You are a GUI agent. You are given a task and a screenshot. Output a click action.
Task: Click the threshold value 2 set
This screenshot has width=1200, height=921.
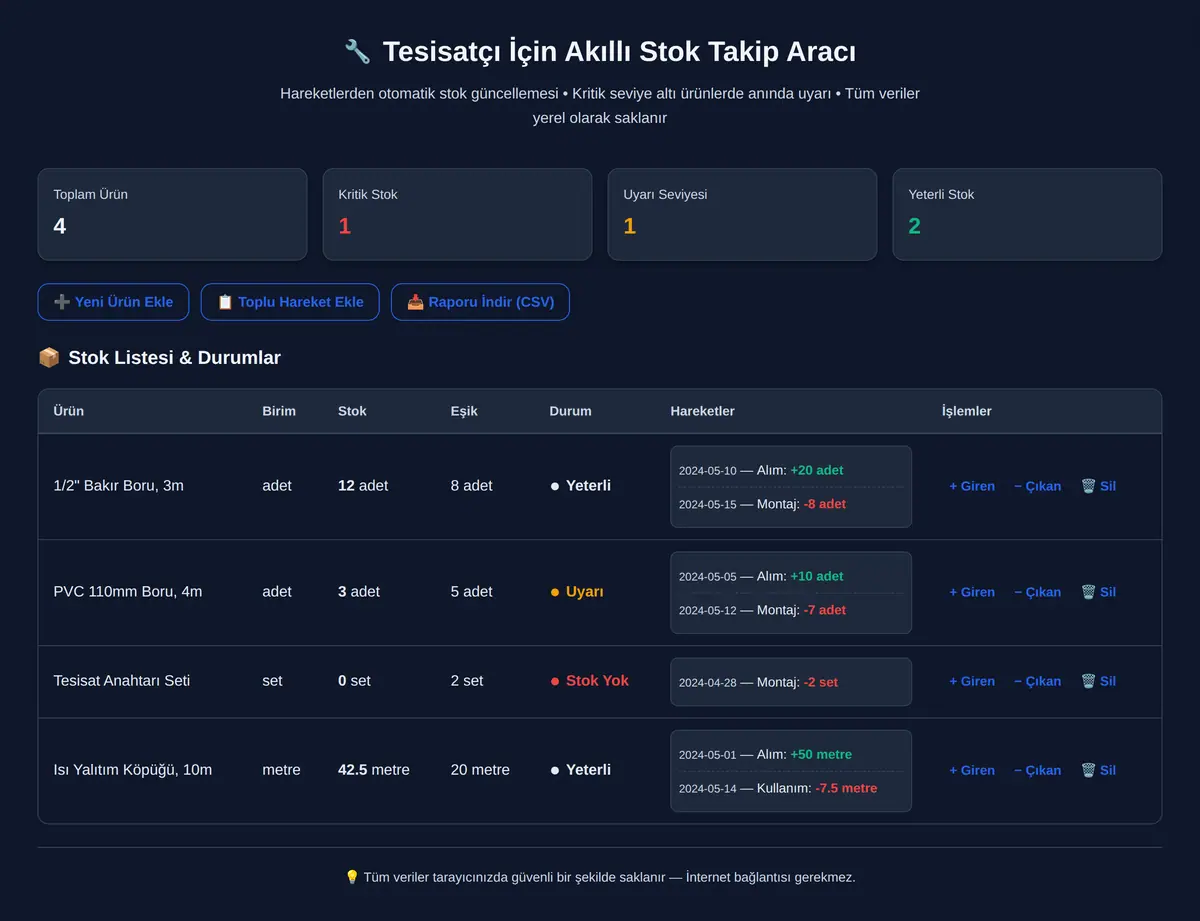point(467,681)
